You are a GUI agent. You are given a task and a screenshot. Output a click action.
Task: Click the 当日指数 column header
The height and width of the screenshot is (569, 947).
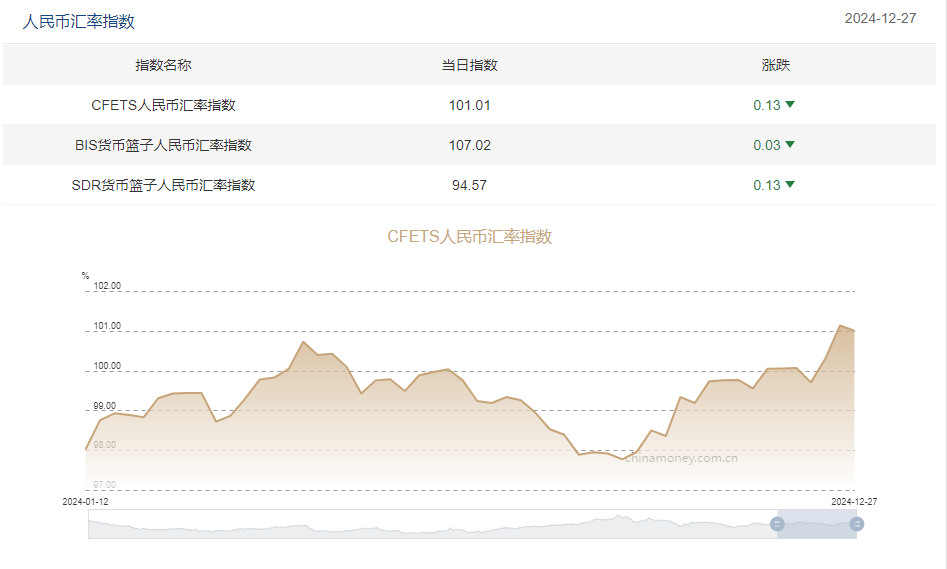pos(469,65)
